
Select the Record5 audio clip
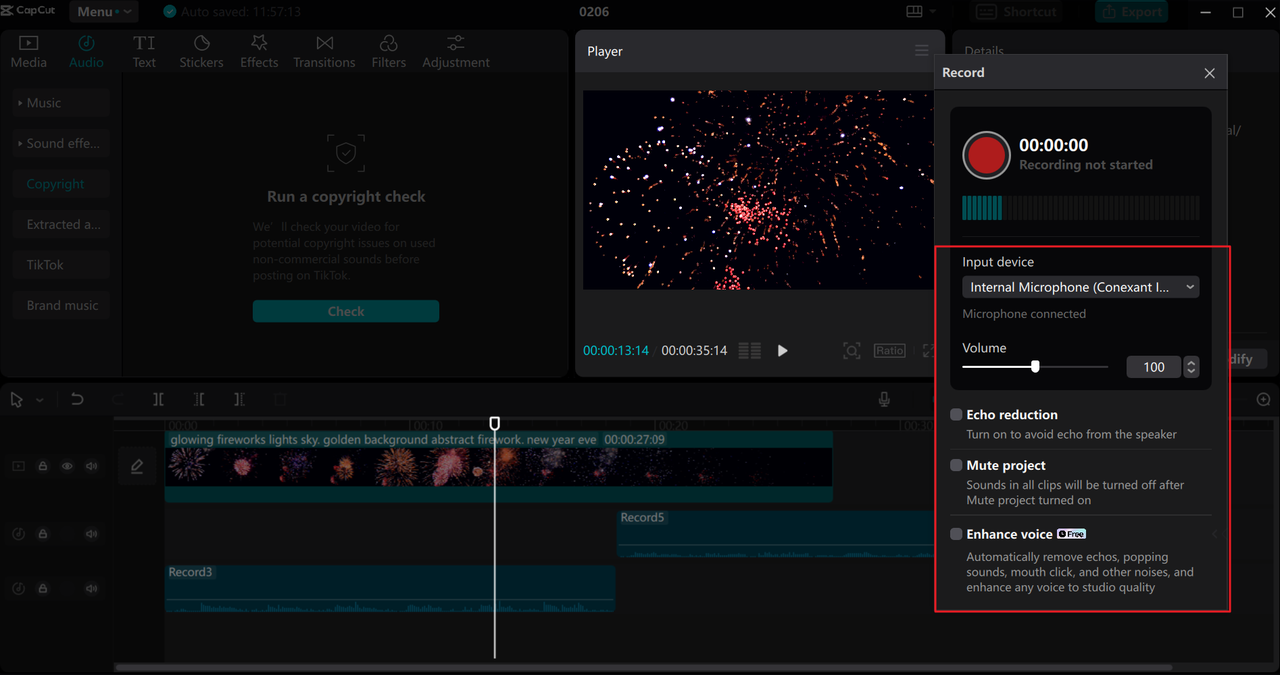775,534
